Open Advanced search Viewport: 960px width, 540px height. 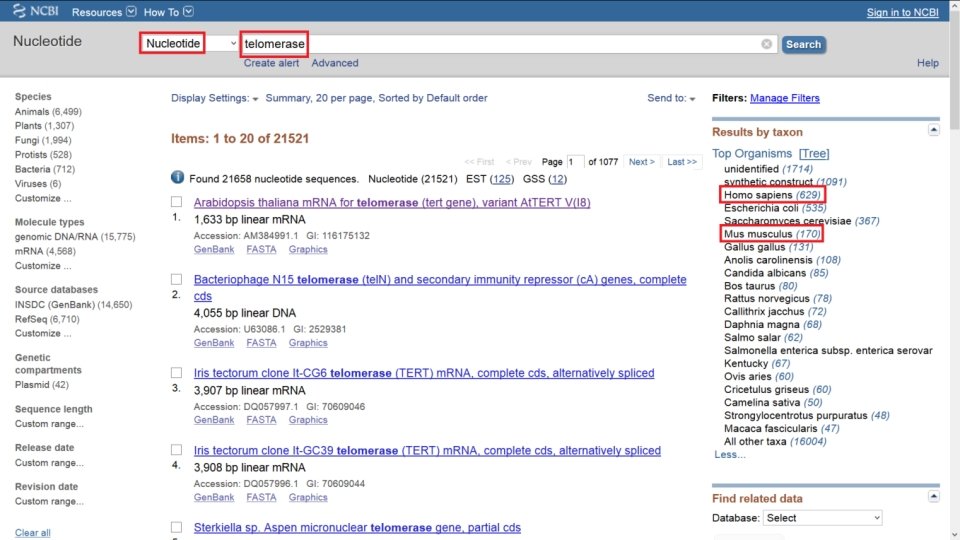(x=335, y=63)
